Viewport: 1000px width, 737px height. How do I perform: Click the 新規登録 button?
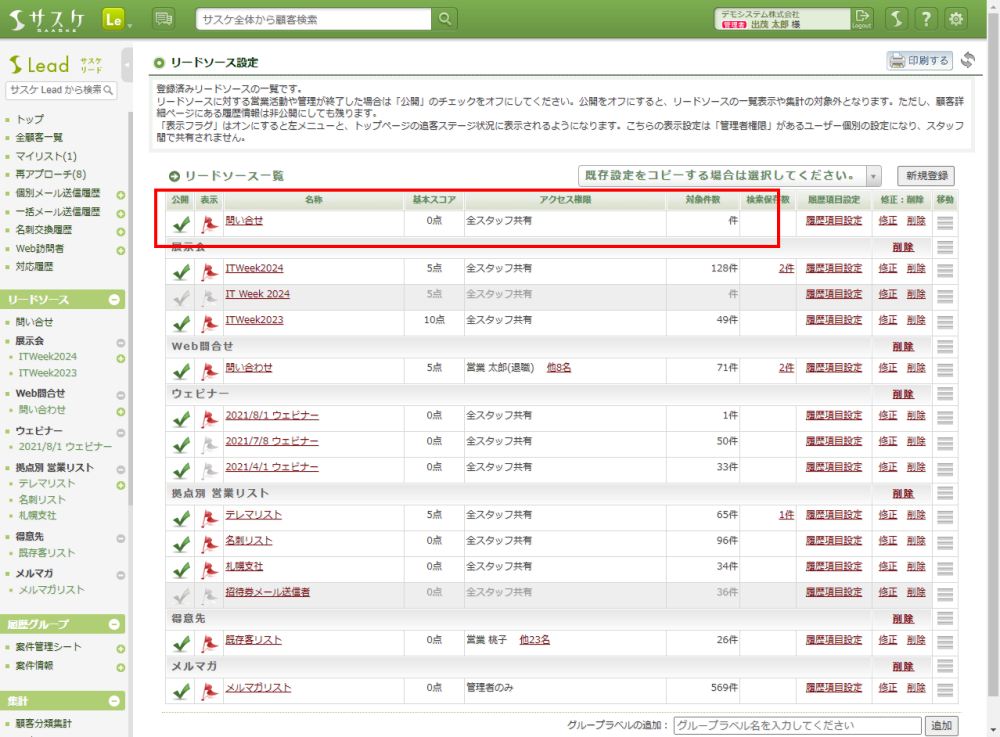pyautogui.click(x=925, y=175)
